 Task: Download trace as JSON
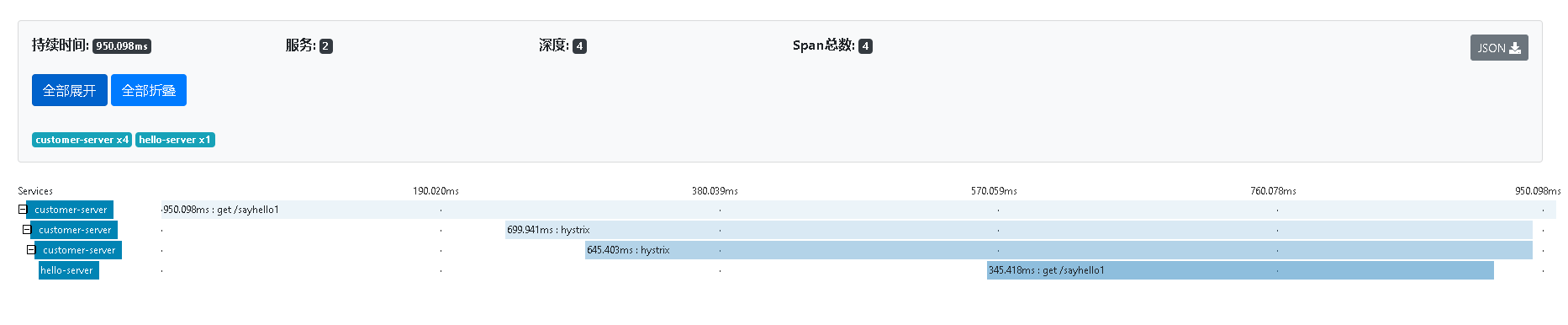tap(1498, 48)
